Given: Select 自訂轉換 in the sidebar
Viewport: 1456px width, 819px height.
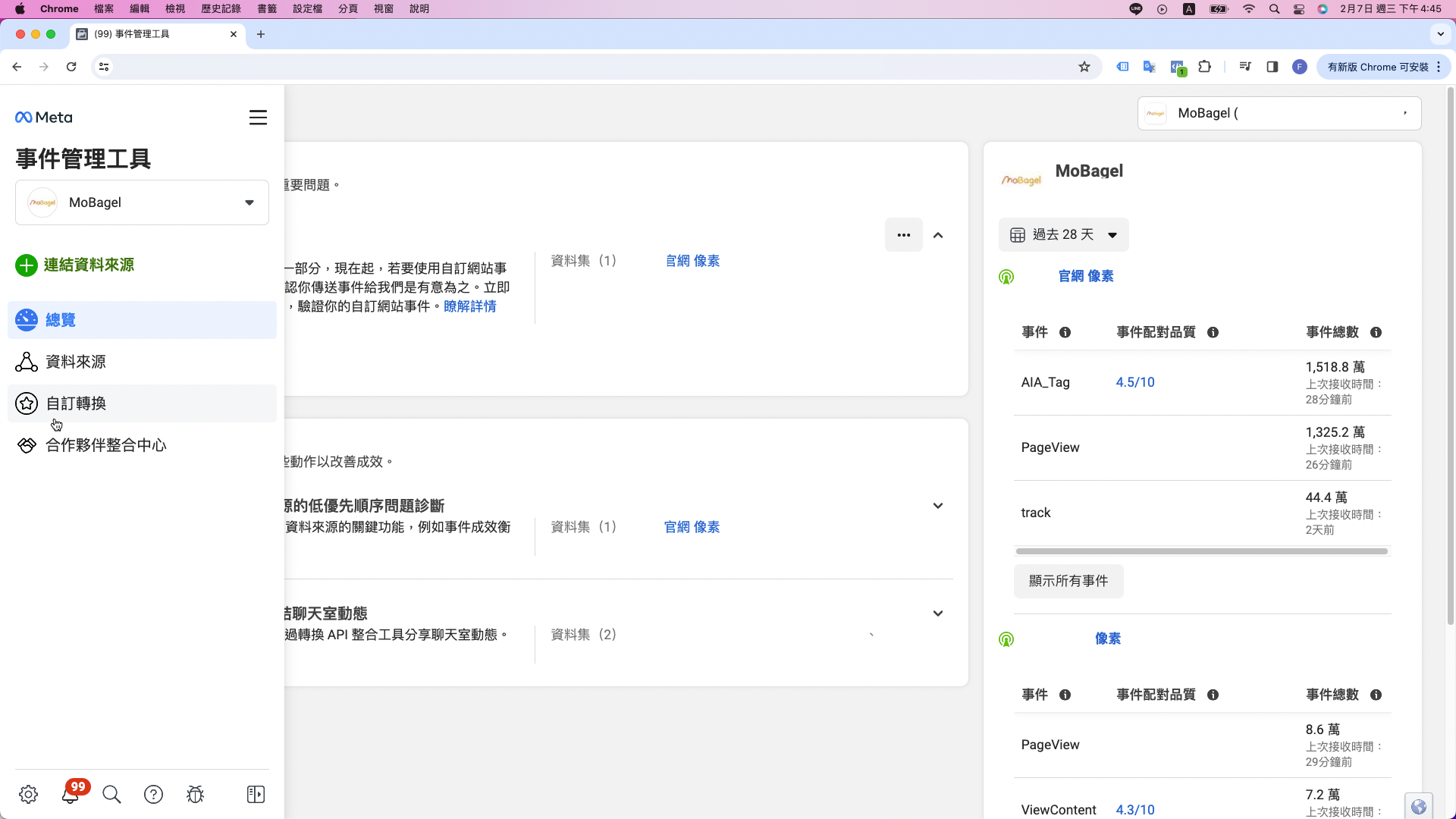Looking at the screenshot, I should (142, 403).
